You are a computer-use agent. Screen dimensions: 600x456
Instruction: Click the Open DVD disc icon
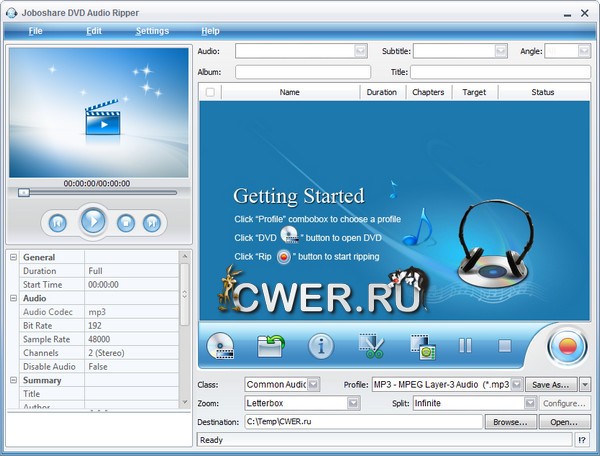[221, 347]
